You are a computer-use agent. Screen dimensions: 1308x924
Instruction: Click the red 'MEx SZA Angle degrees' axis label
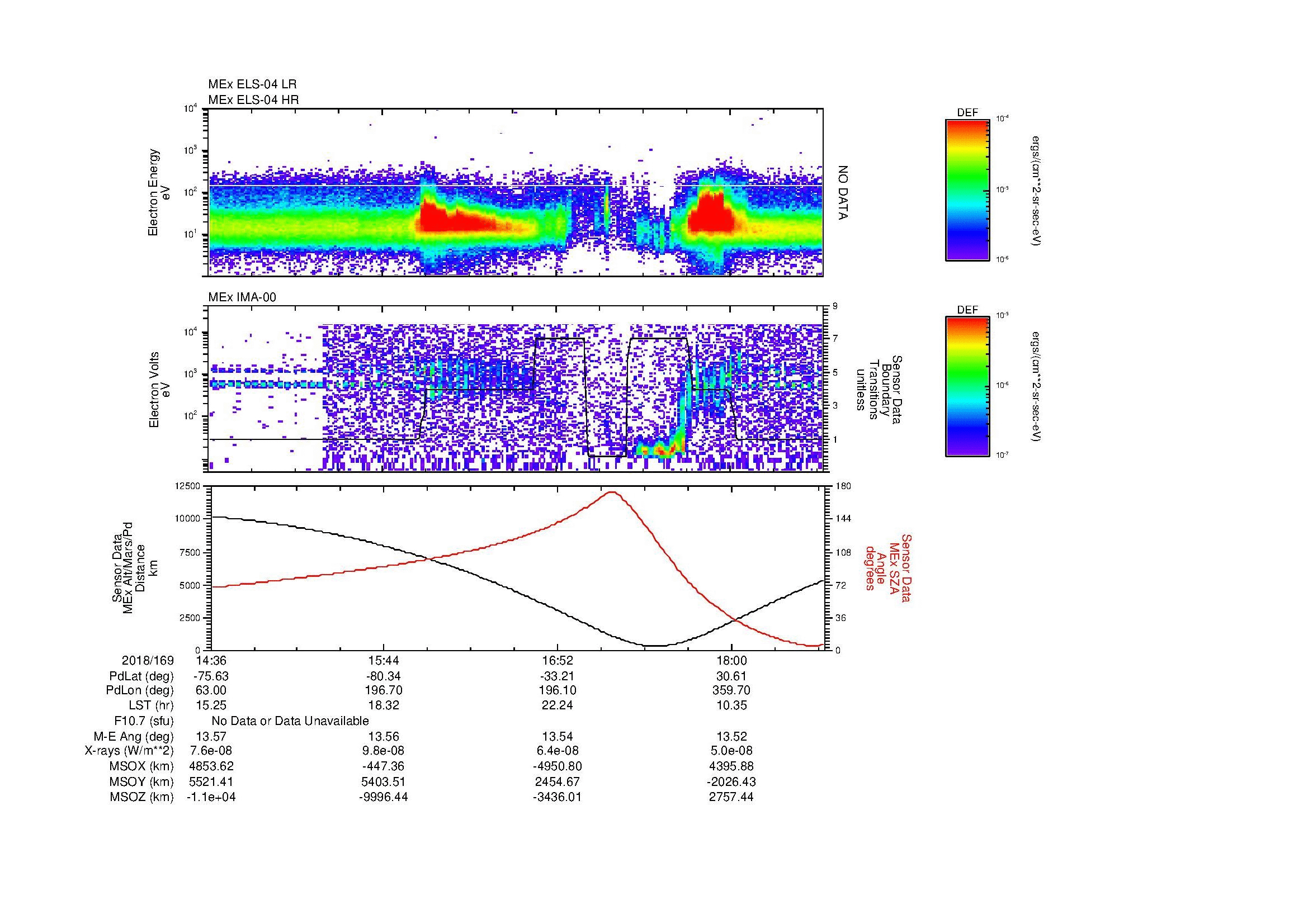tap(887, 568)
